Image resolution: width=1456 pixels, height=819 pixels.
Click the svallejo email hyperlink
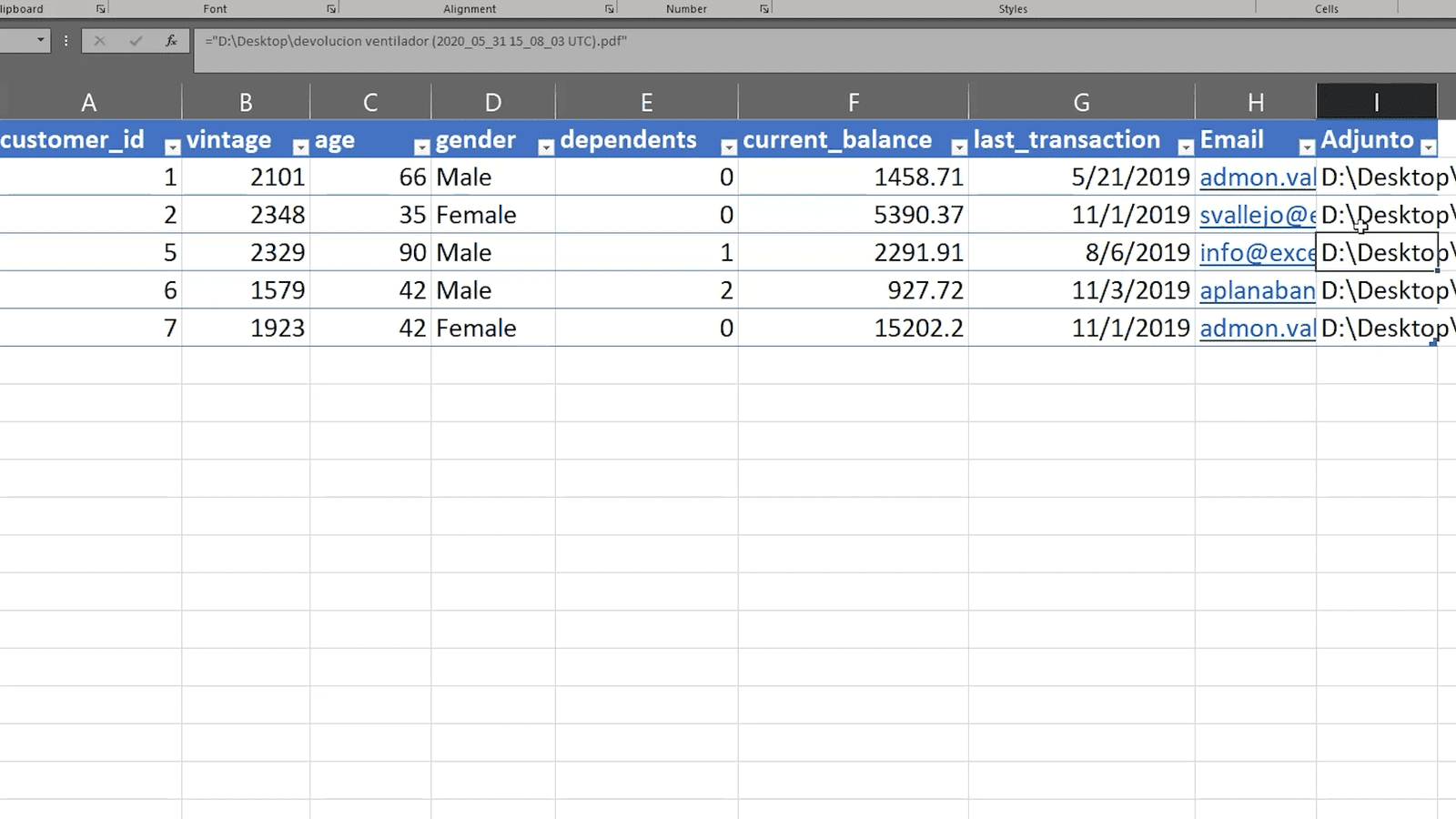point(1256,215)
